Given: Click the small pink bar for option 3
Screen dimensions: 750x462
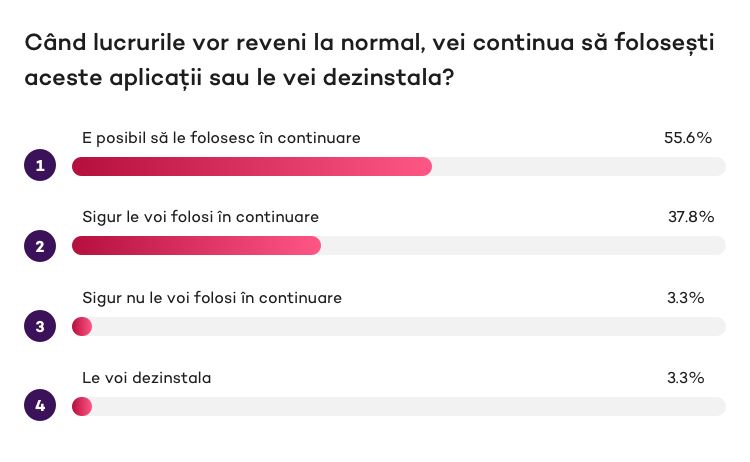Looking at the screenshot, I should coord(82,327).
